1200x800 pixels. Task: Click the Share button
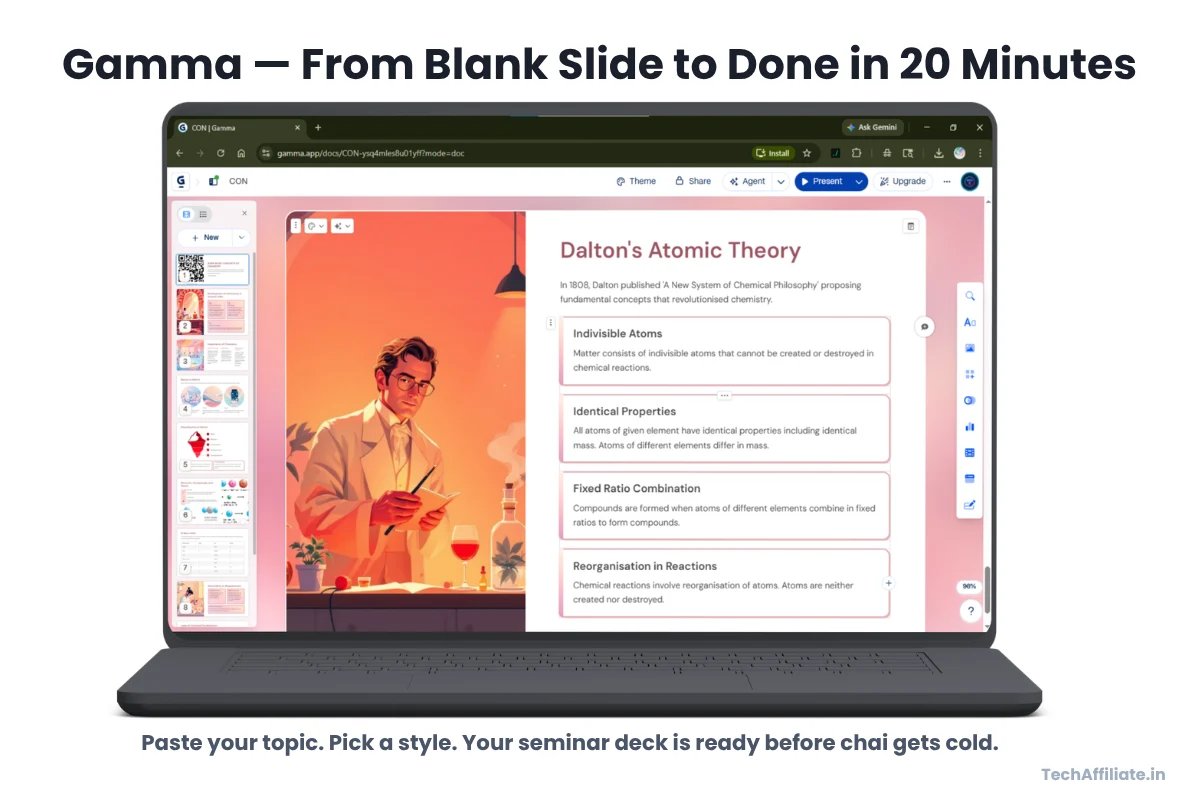[x=692, y=181]
